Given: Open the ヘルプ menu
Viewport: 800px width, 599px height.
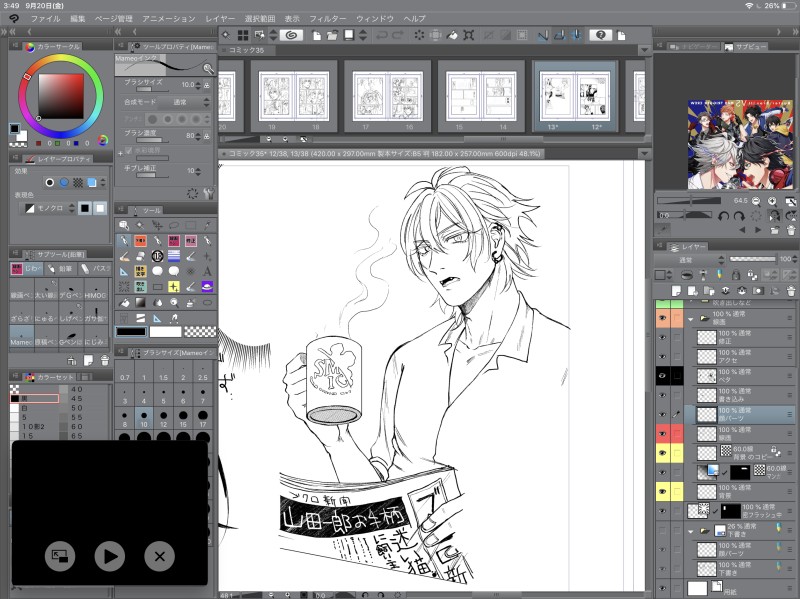Looking at the screenshot, I should [x=414, y=18].
